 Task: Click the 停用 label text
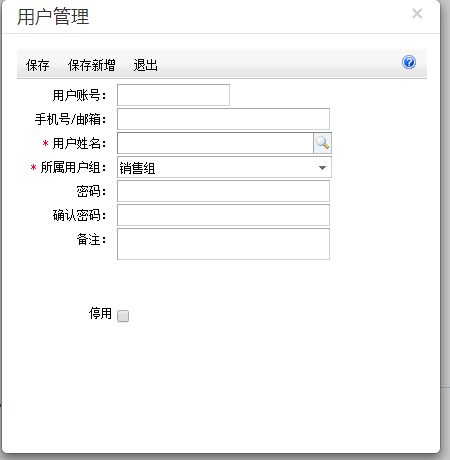[x=100, y=314]
